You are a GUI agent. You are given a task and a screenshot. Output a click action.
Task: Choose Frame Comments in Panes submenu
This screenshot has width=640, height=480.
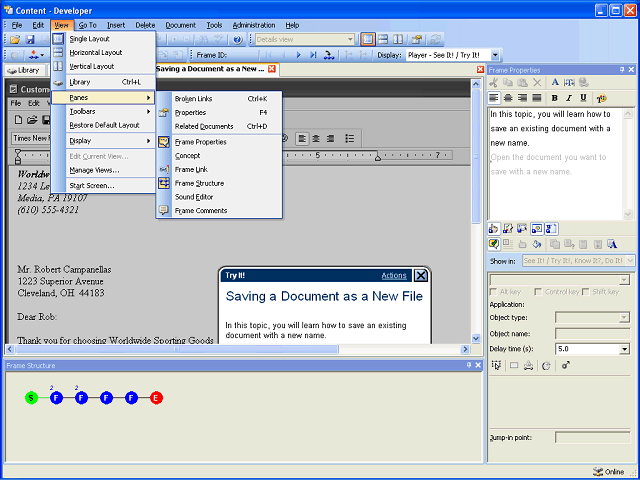[x=200, y=210]
